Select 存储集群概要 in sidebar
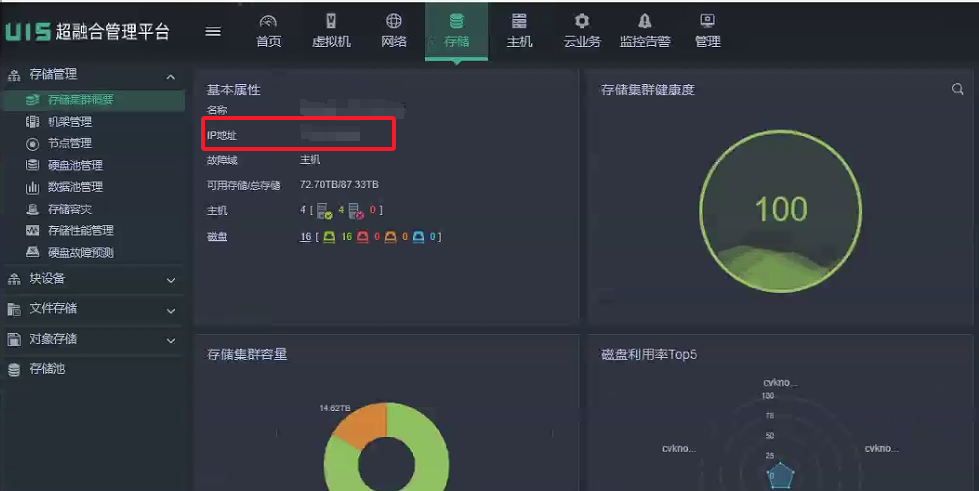Screen dimensions: 979x491 click(x=94, y=100)
